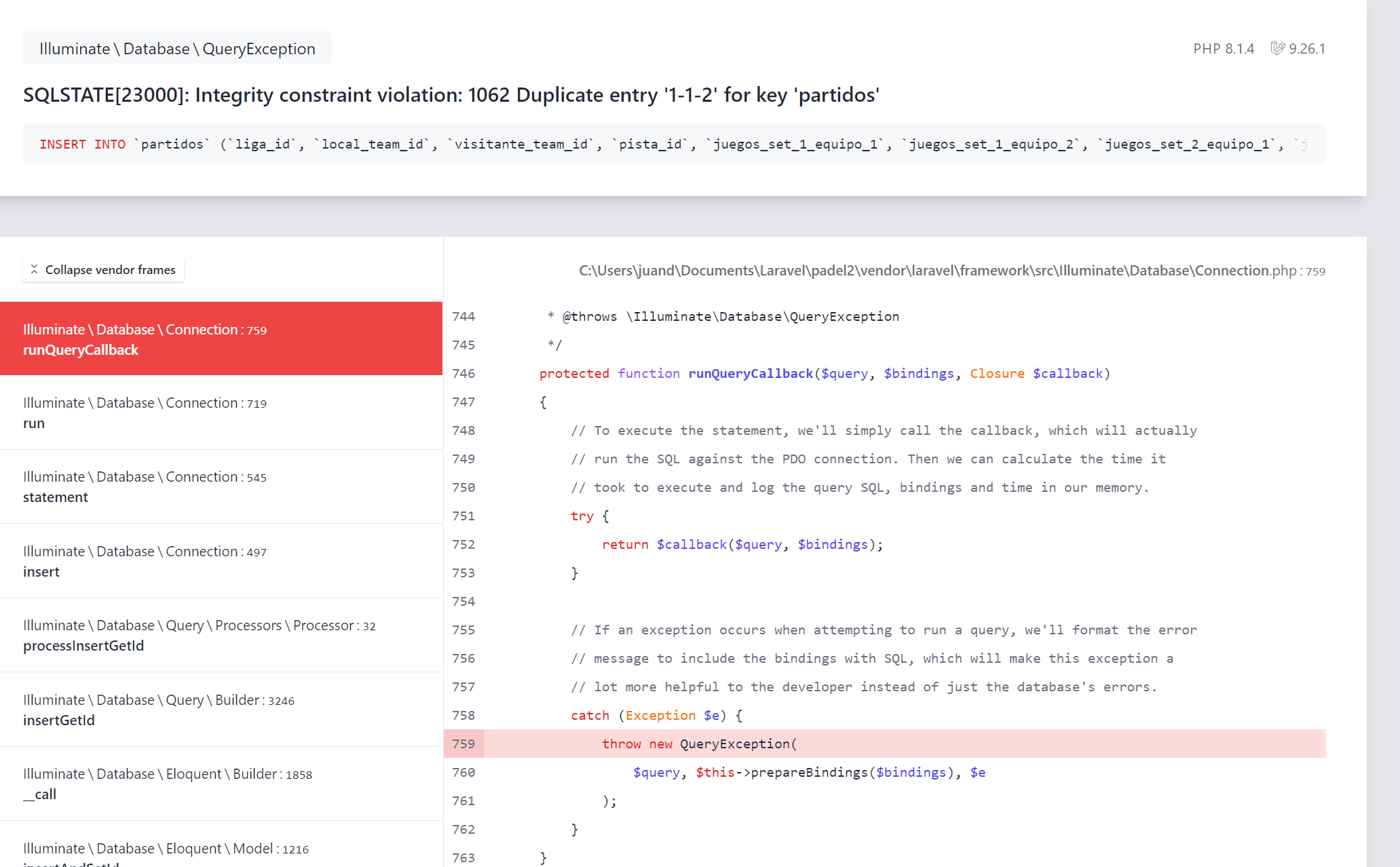Open the Query\Builder:3246 insertGetId frame
This screenshot has width=1400, height=867.
[221, 710]
